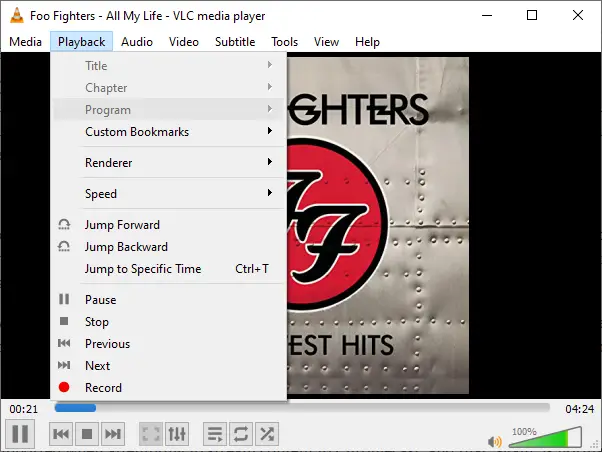
Task: Toggle loop repeat mode icon
Action: (241, 434)
